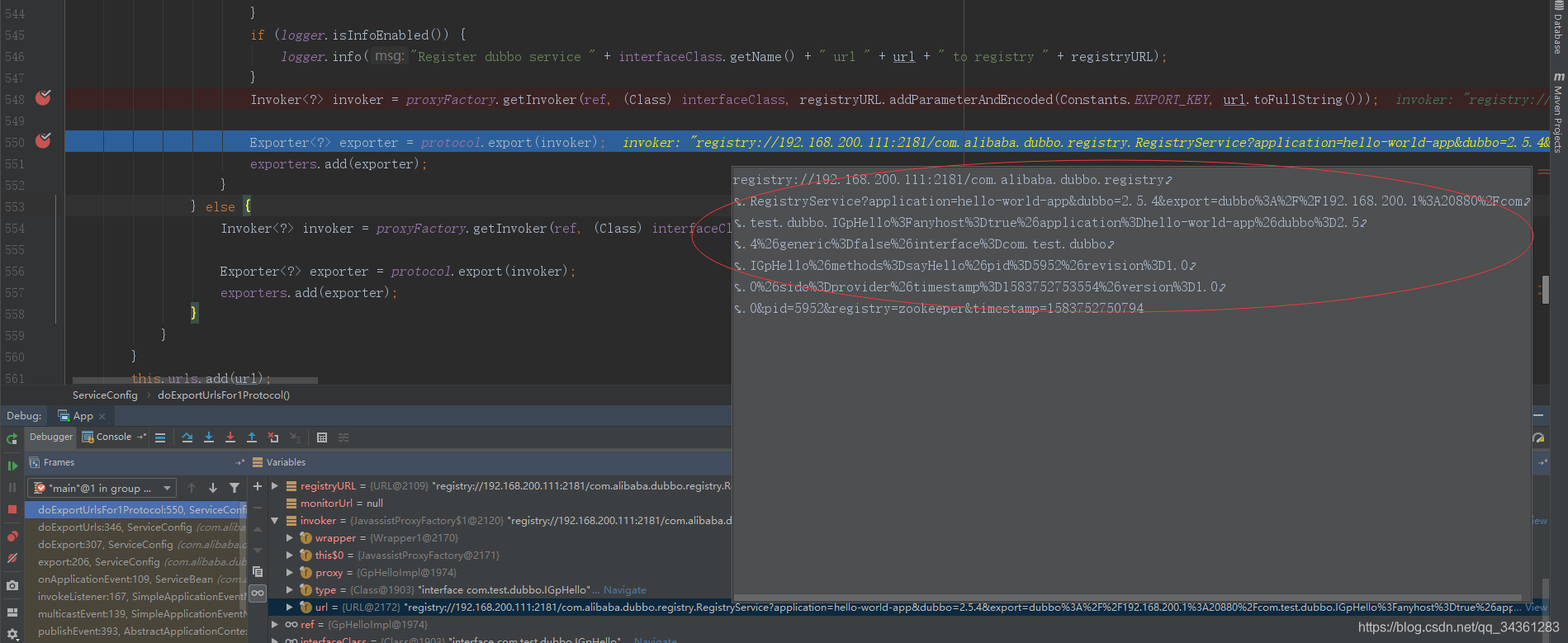Add a new watch with plus
1568x643 pixels.
click(x=258, y=486)
